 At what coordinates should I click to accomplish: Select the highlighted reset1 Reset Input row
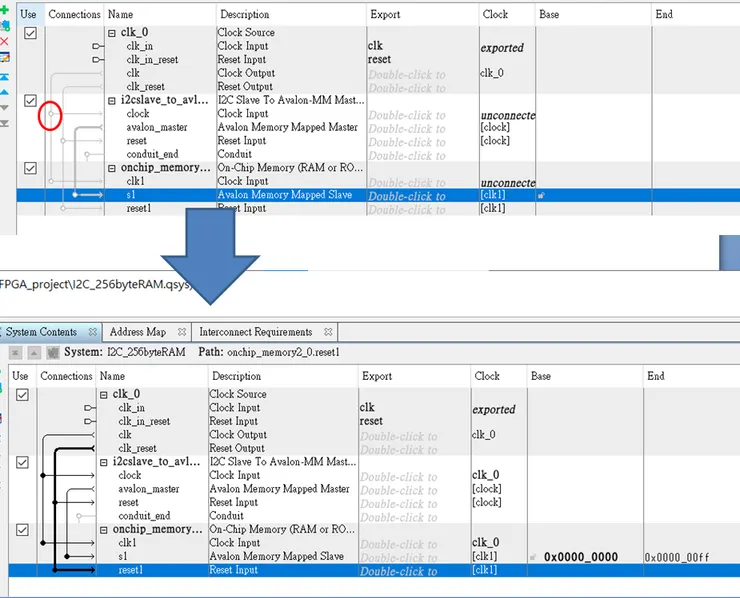374,570
